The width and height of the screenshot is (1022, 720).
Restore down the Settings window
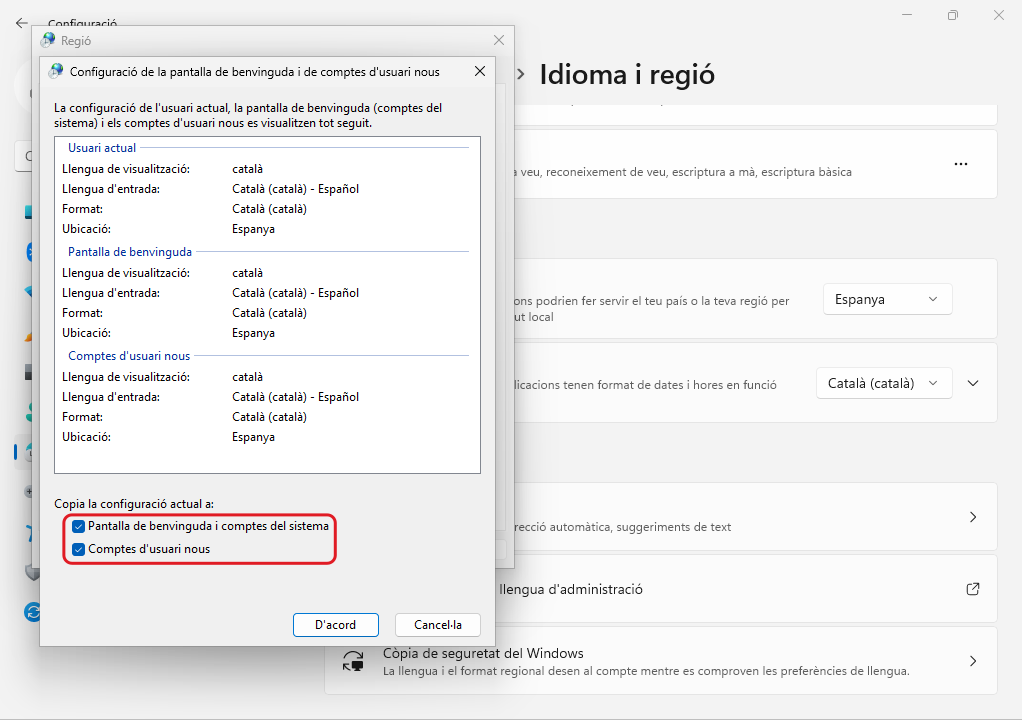[952, 15]
